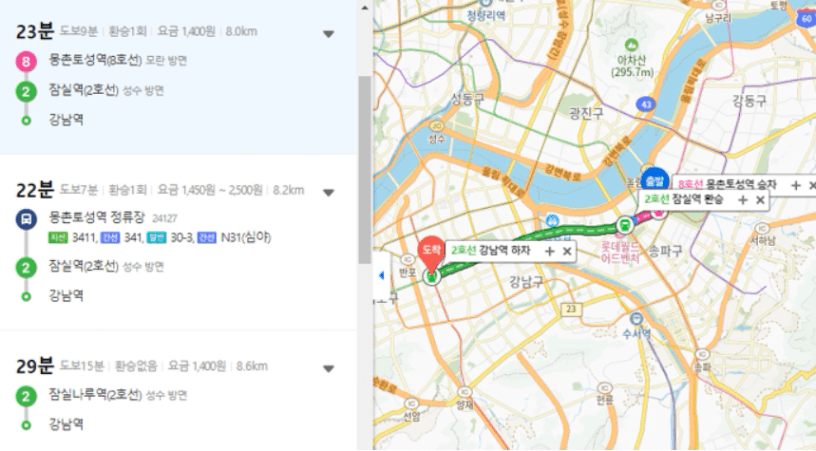Close the 강남역 하차 map tooltip
Screen dimensions: 816x451
(x=567, y=250)
